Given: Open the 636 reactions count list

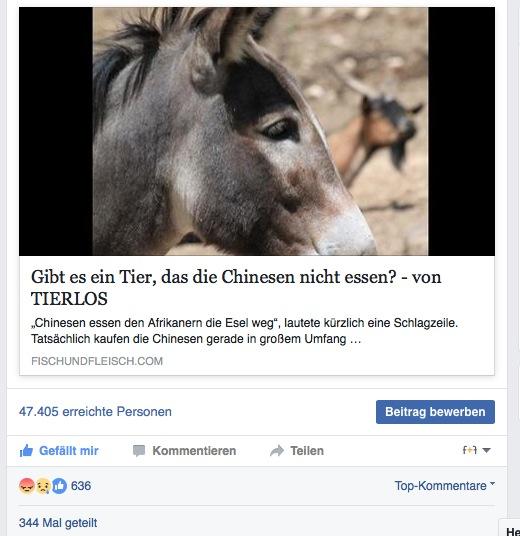Looking at the screenshot, I should (x=81, y=486).
